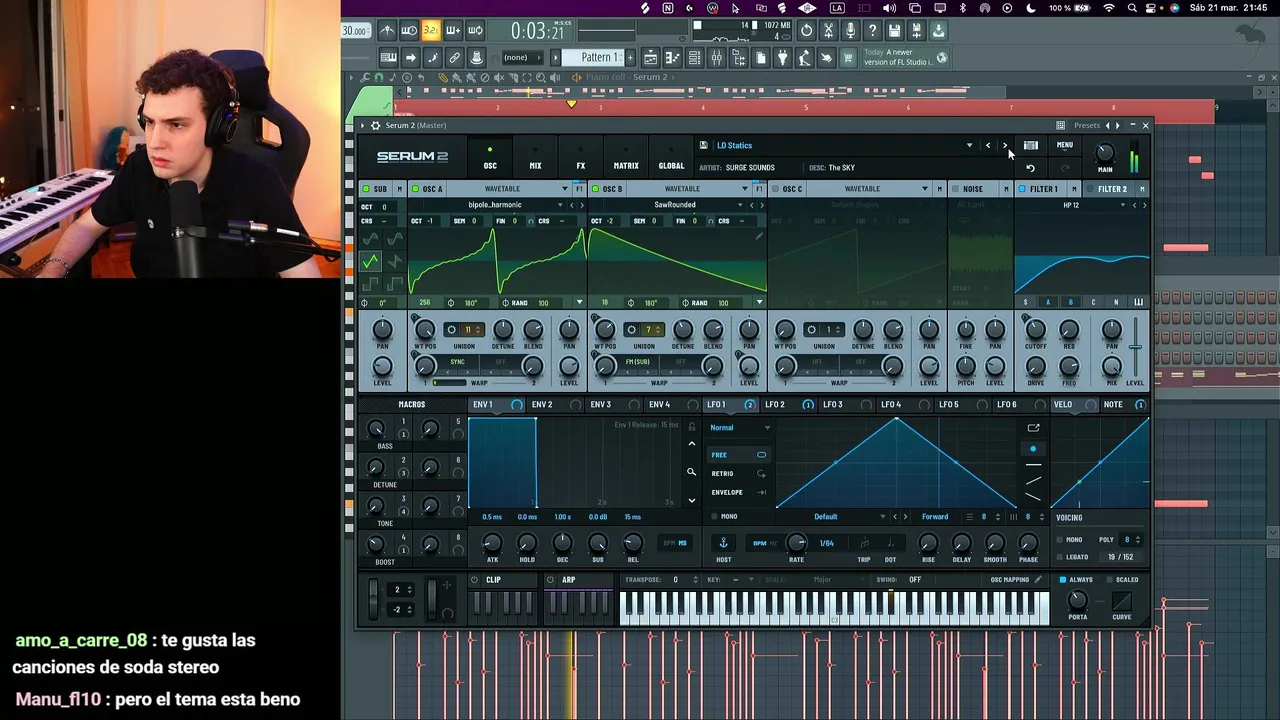Click the Serum Presets label
The width and height of the screenshot is (1280, 720).
[x=1087, y=126]
